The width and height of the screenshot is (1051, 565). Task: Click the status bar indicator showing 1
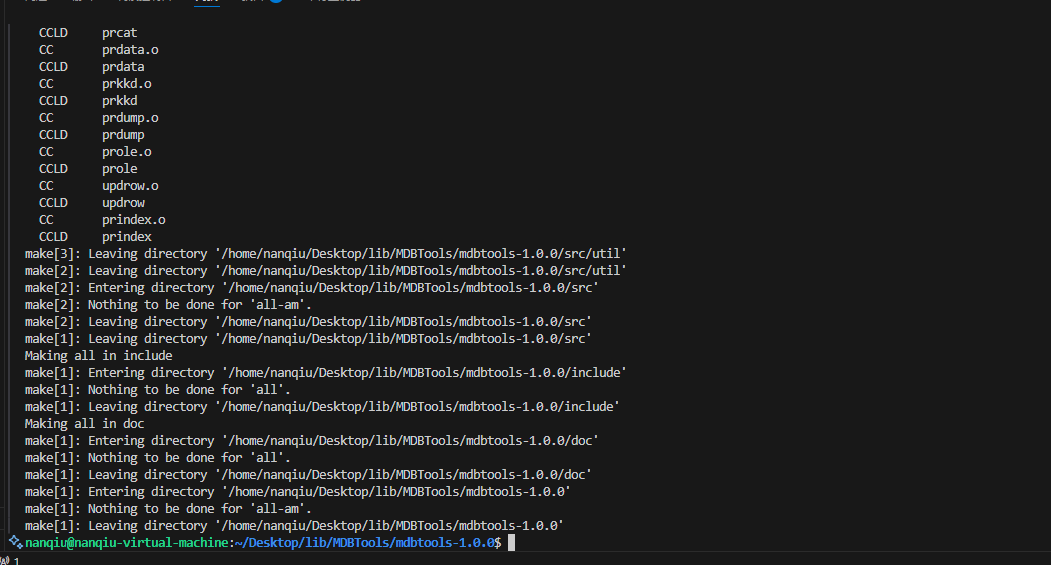[10, 561]
